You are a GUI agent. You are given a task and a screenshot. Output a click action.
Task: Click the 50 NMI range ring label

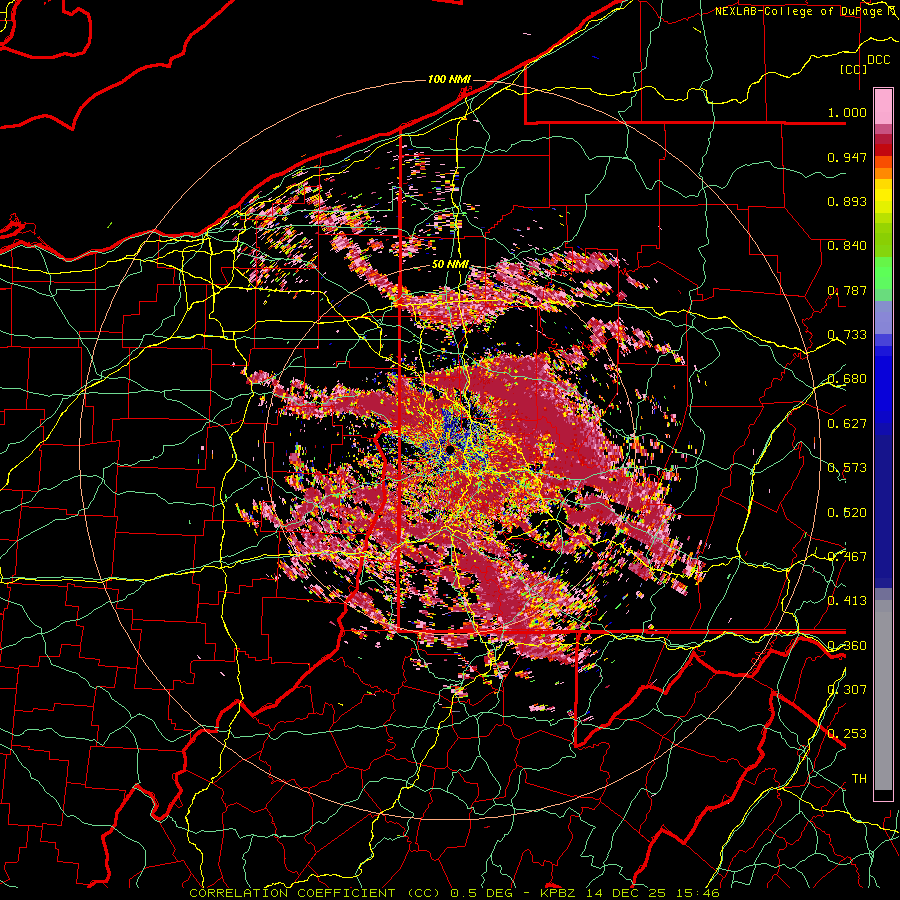450,265
